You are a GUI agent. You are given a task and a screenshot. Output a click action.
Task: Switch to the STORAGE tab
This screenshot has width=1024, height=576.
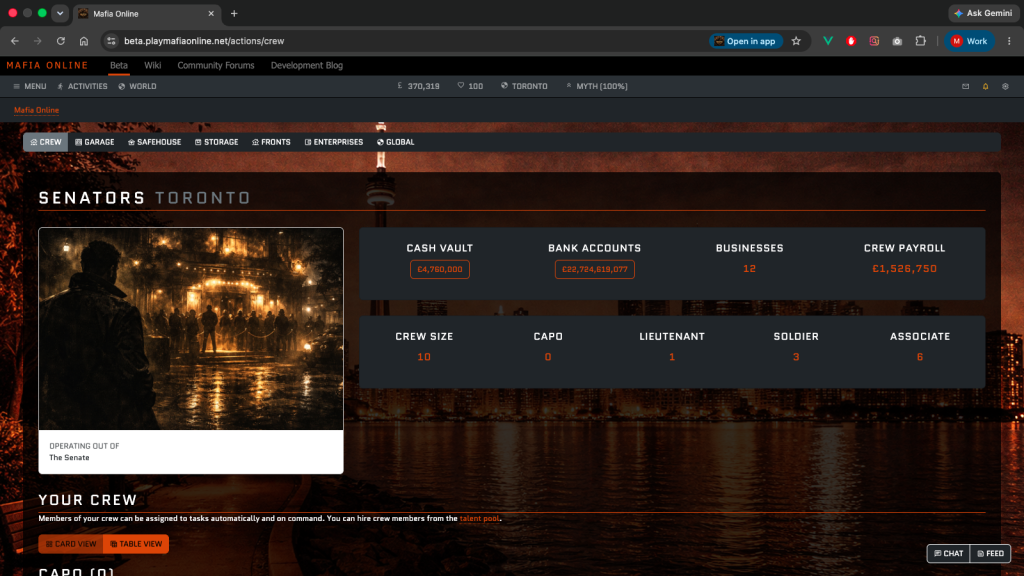click(x=217, y=142)
